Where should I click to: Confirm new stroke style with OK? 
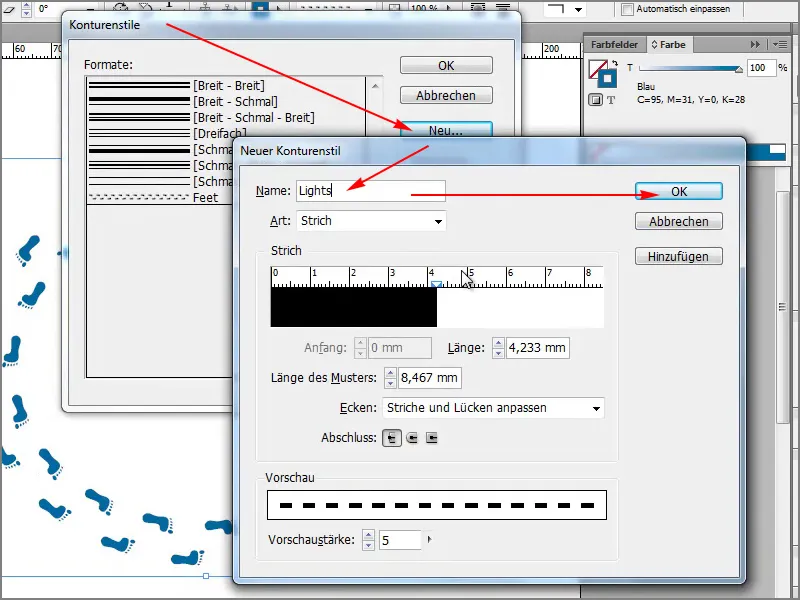coord(679,191)
